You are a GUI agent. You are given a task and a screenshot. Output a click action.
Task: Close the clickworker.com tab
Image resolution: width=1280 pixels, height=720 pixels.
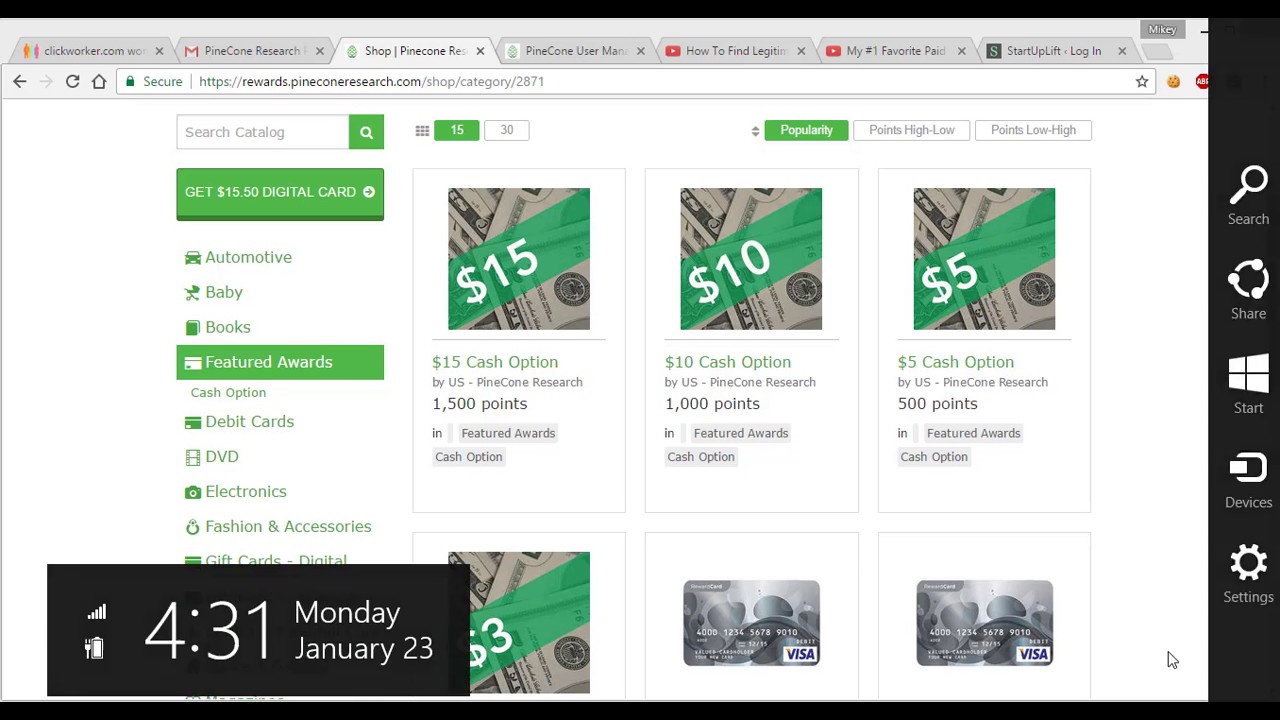pos(159,51)
